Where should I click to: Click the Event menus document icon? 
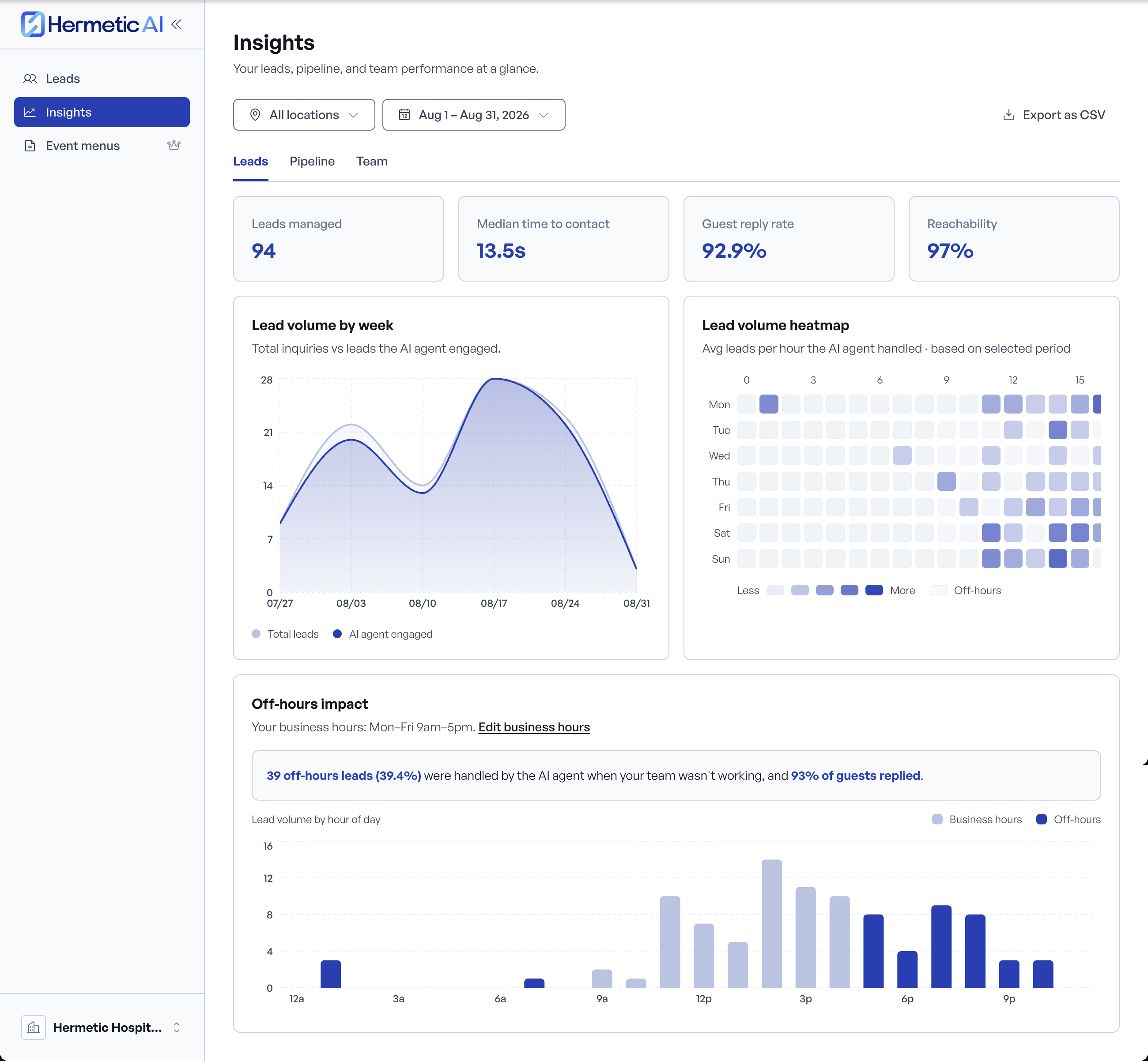pyautogui.click(x=30, y=146)
